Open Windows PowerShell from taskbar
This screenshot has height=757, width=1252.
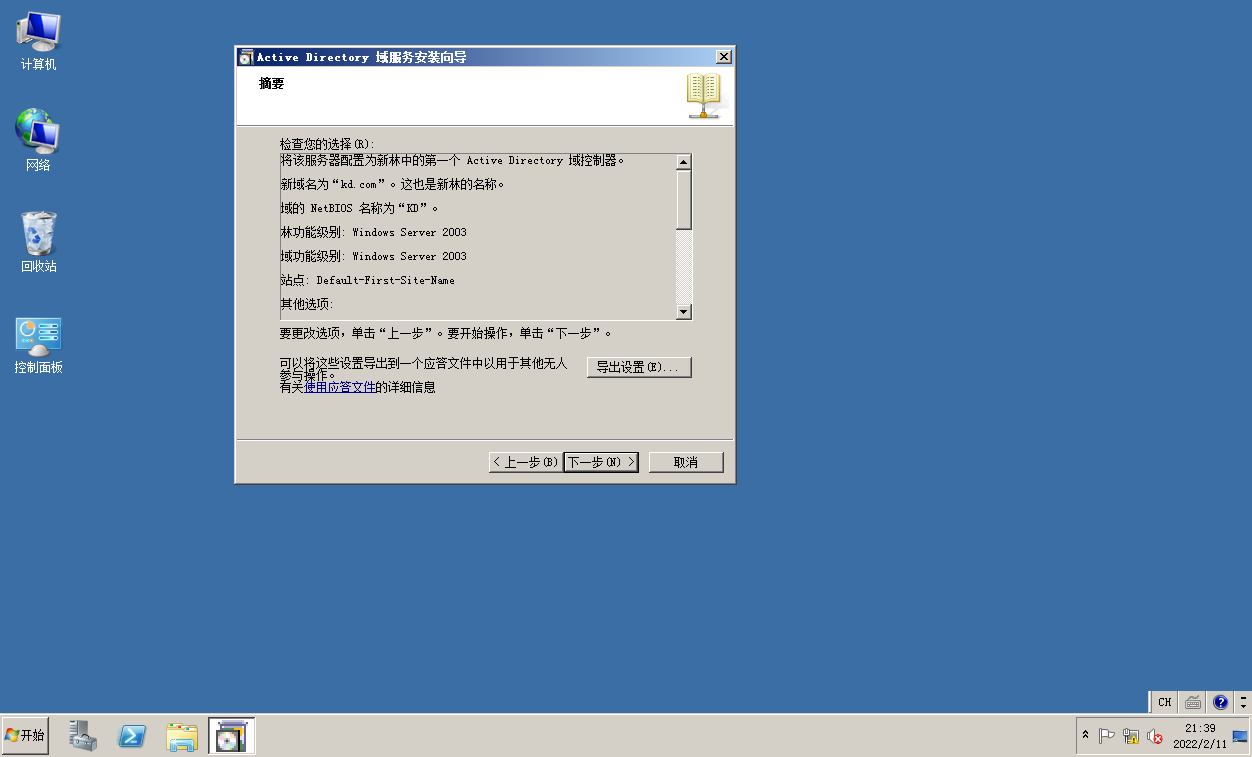pos(133,736)
